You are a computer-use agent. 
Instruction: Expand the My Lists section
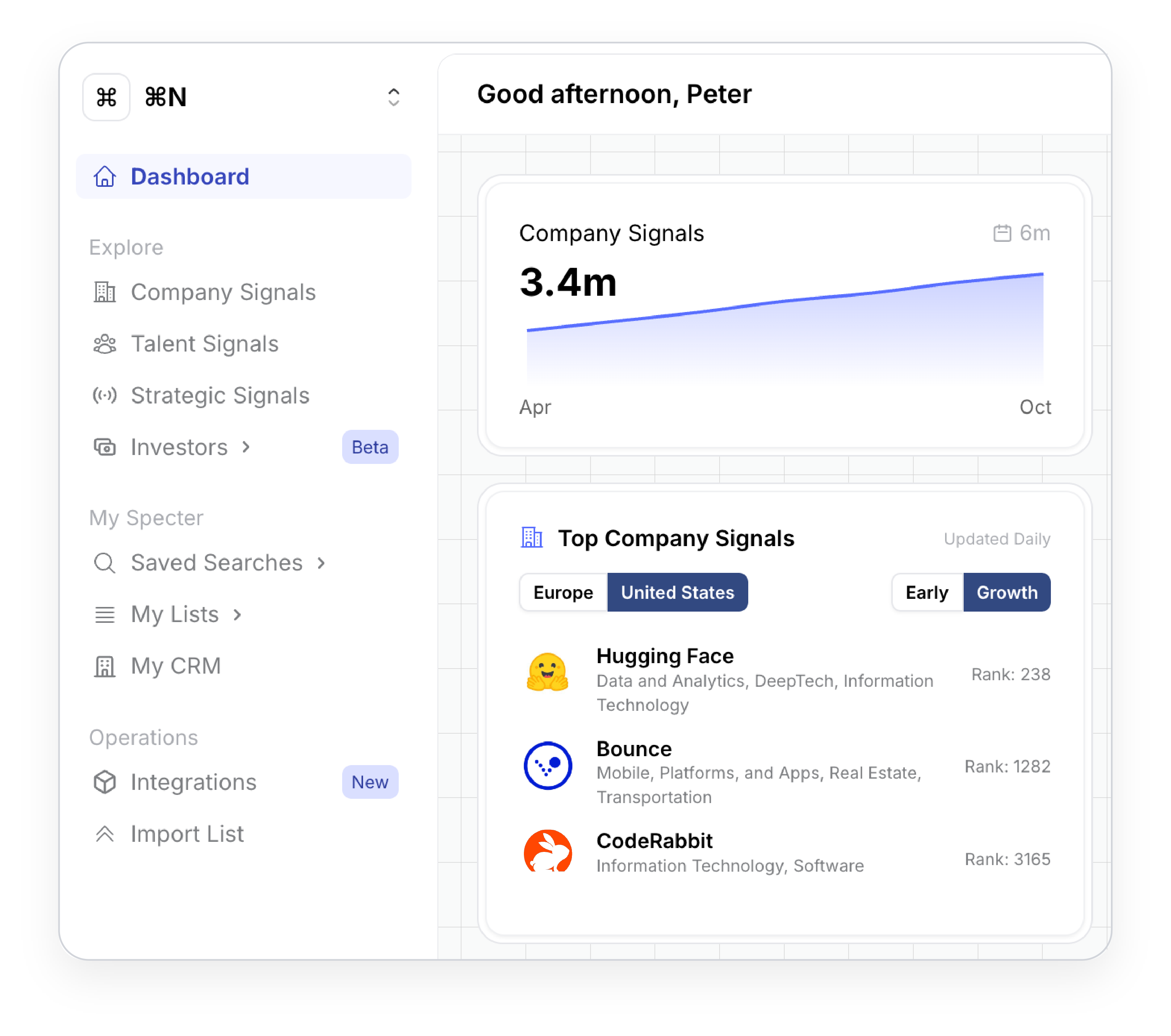click(236, 614)
